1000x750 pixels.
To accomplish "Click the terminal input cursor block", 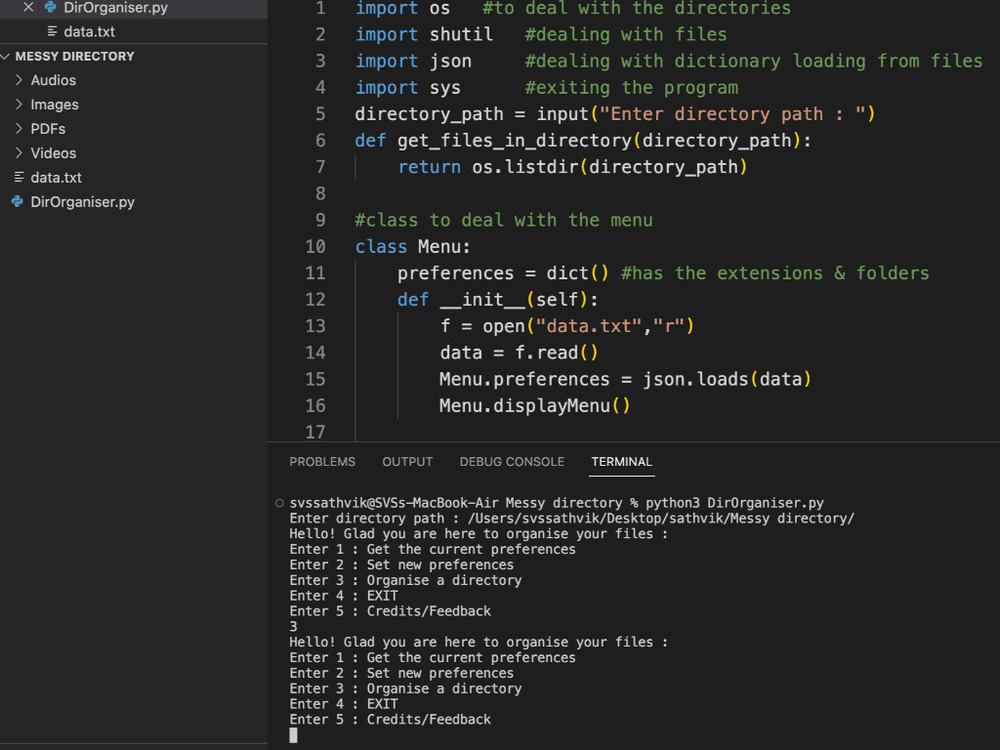I will (293, 735).
